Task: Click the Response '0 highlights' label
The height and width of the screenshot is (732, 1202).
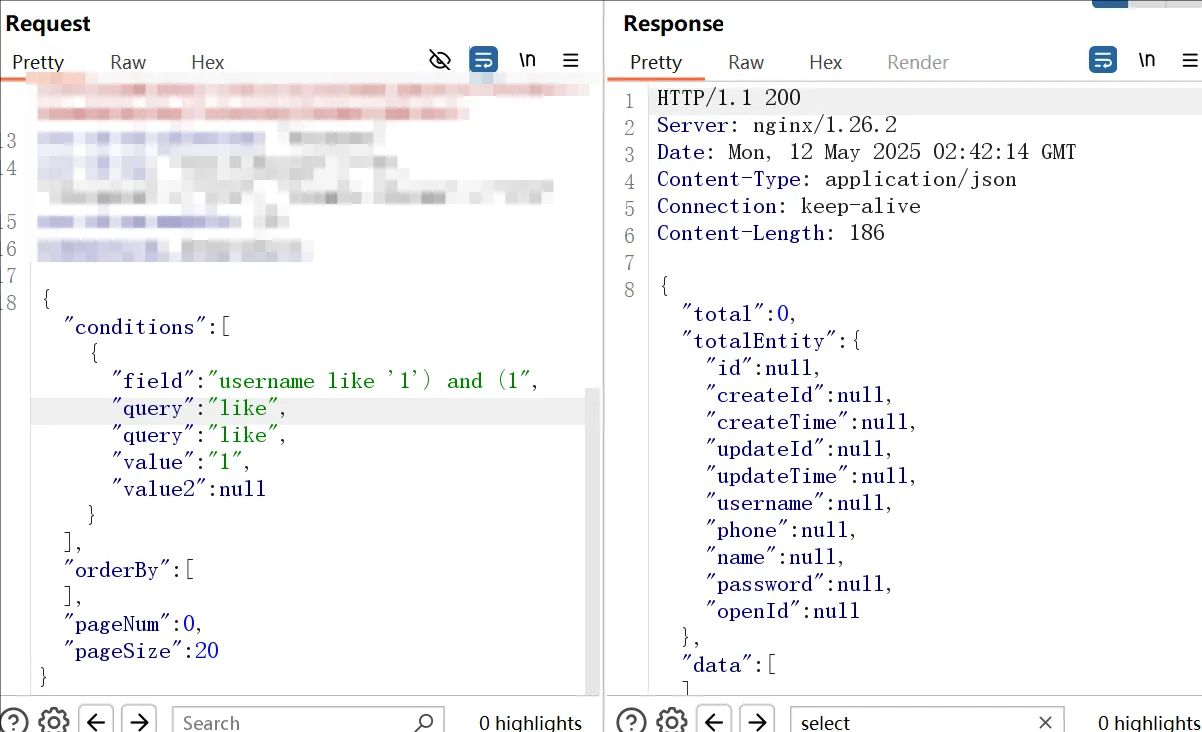Action: click(x=1149, y=722)
